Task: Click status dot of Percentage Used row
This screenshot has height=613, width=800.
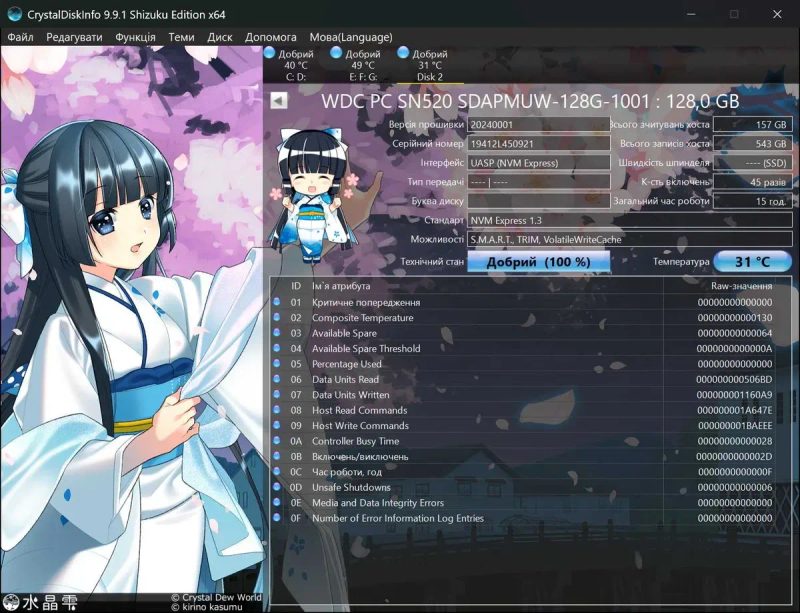Action: 277,363
